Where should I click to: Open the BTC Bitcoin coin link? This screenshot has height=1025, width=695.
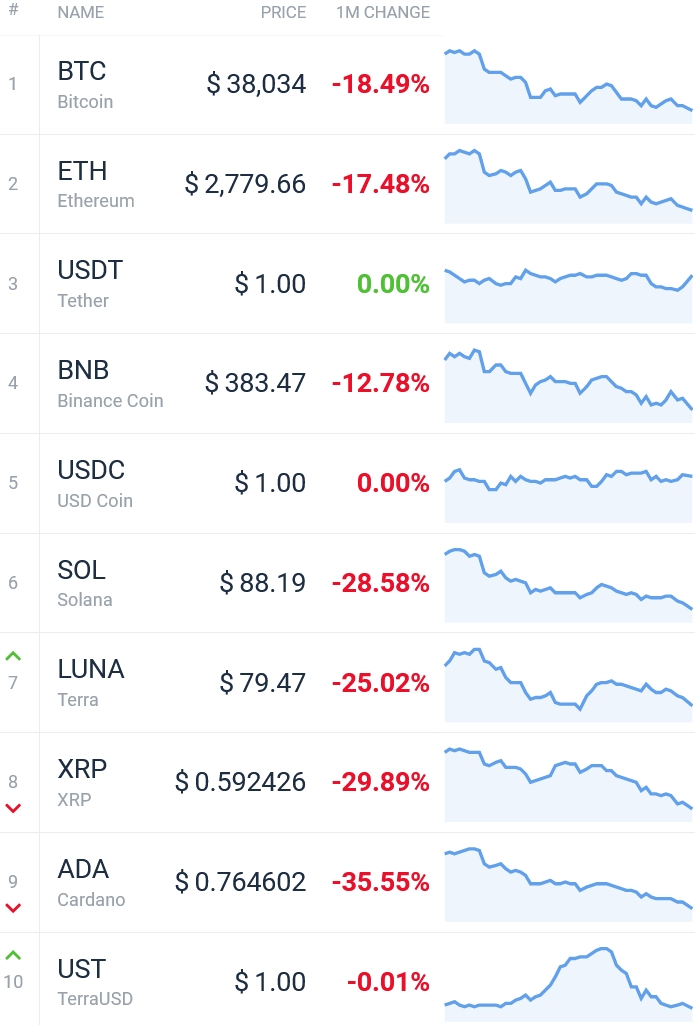85,84
